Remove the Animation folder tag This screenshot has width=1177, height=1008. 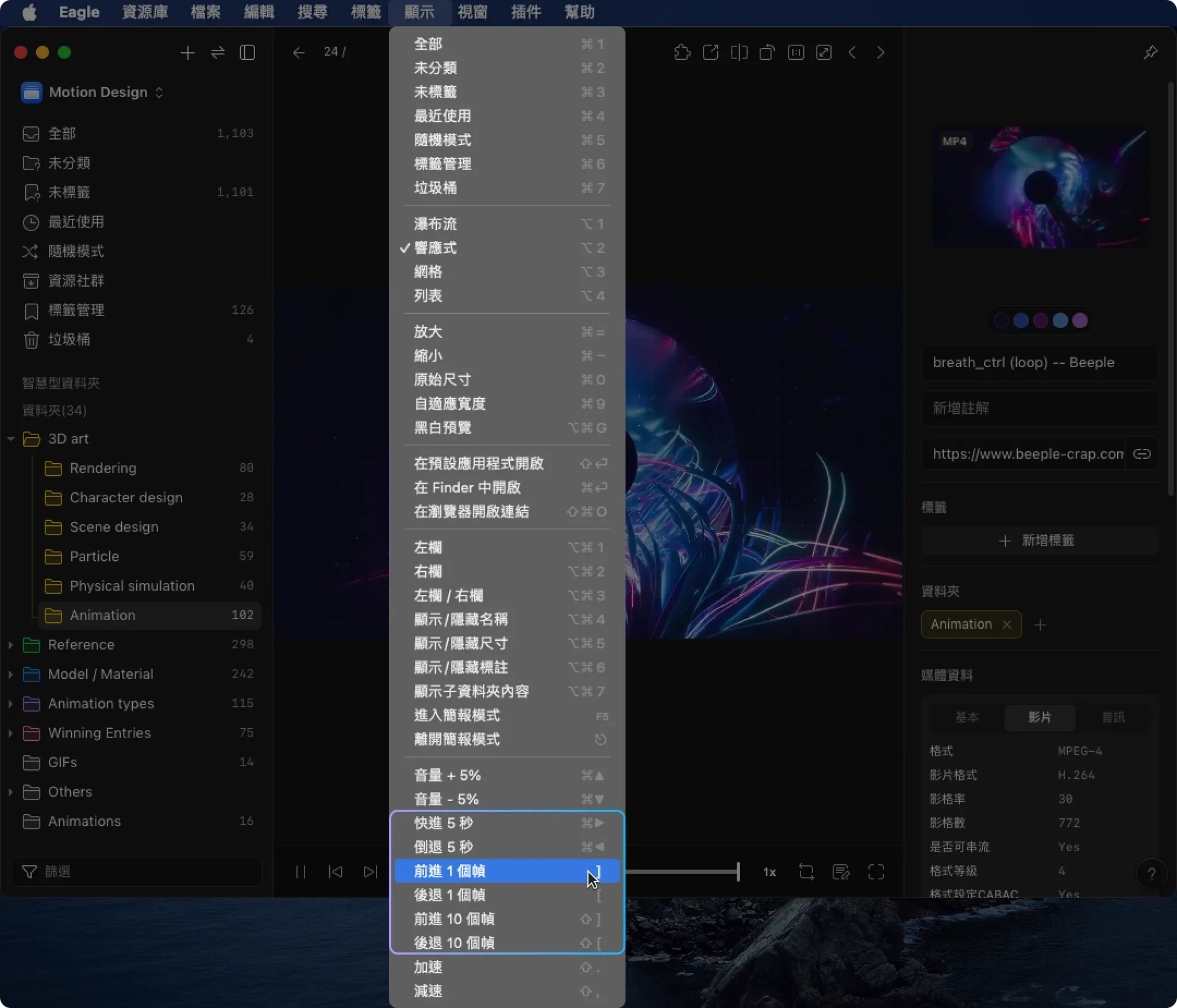1007,625
